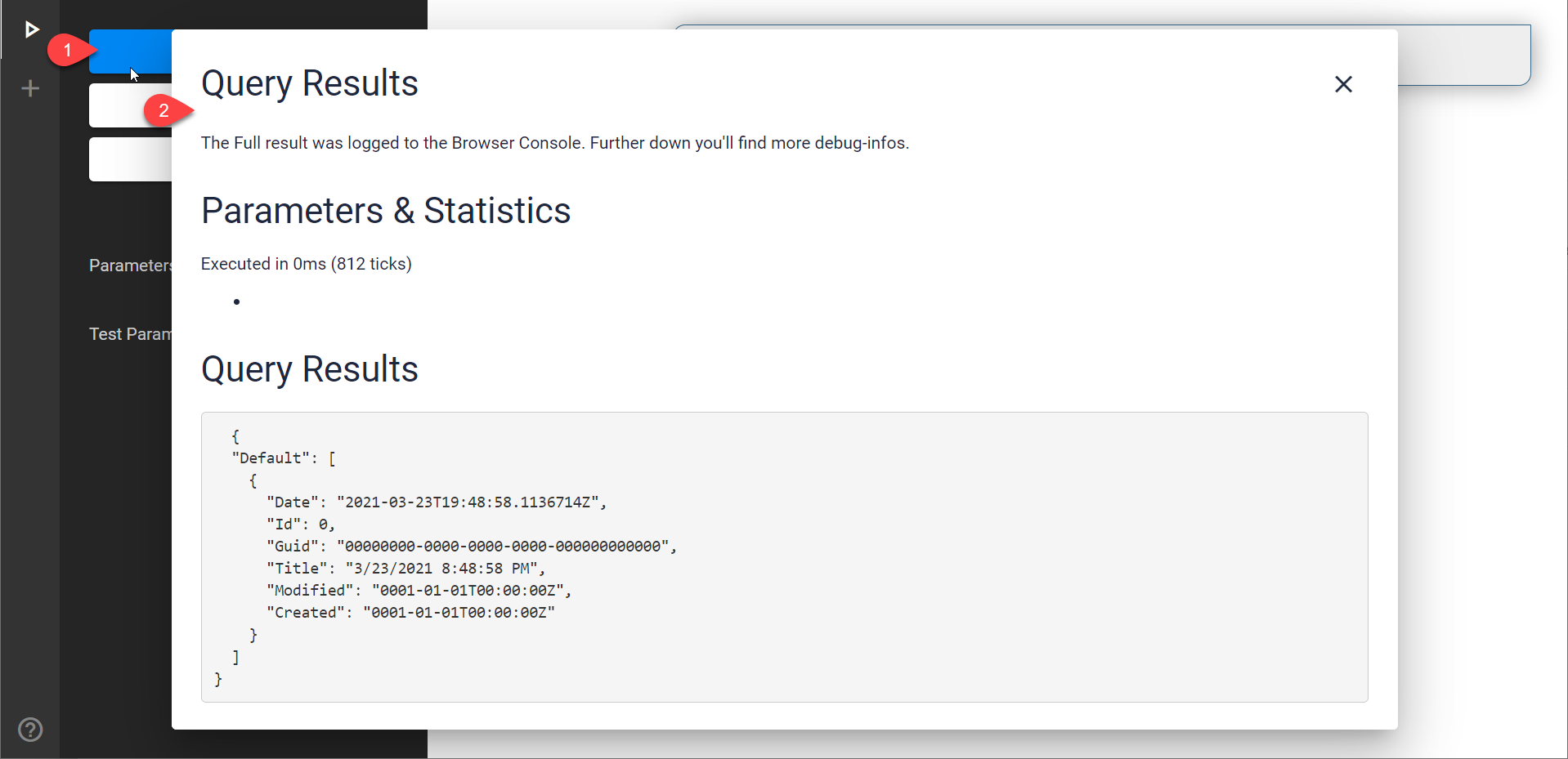Click the plus add icon in sidebar
This screenshot has height=759, width=1568.
point(30,88)
